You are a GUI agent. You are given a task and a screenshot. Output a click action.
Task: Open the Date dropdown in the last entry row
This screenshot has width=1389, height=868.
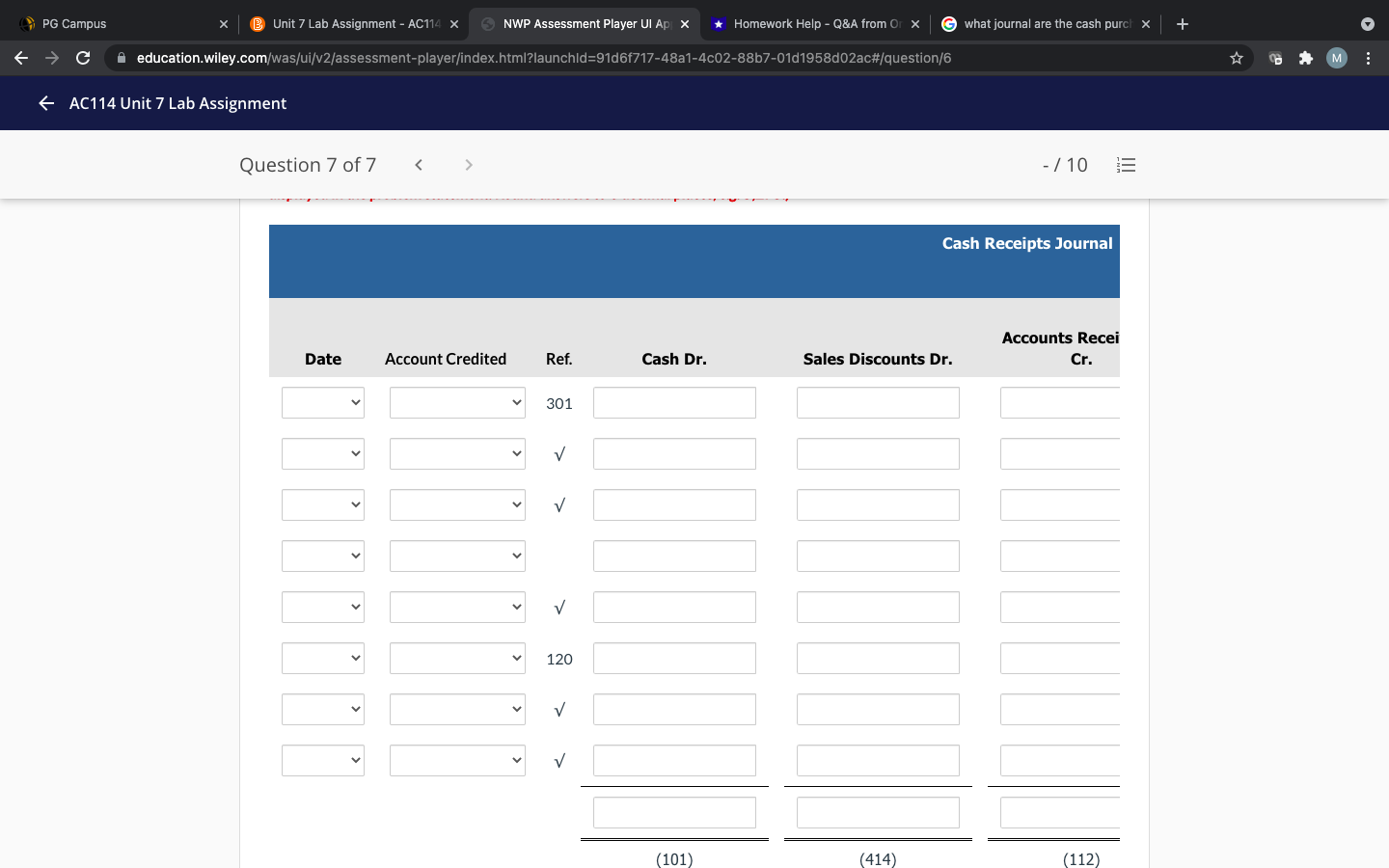323,760
